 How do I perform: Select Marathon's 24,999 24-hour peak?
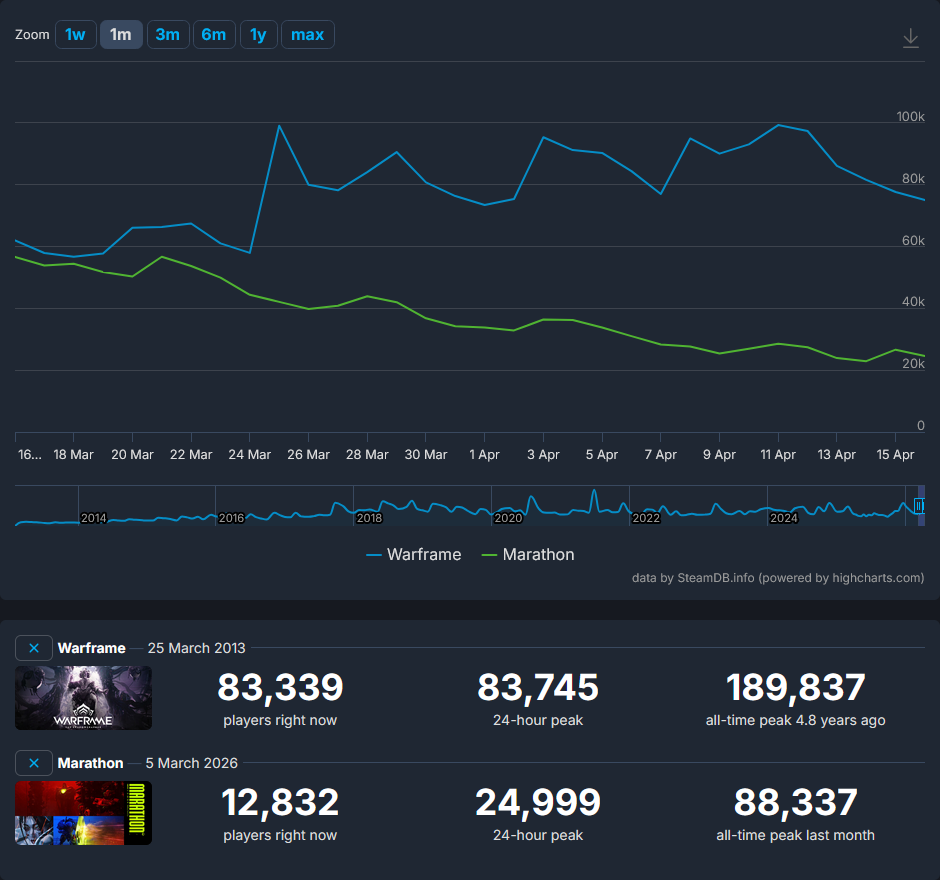coord(538,803)
